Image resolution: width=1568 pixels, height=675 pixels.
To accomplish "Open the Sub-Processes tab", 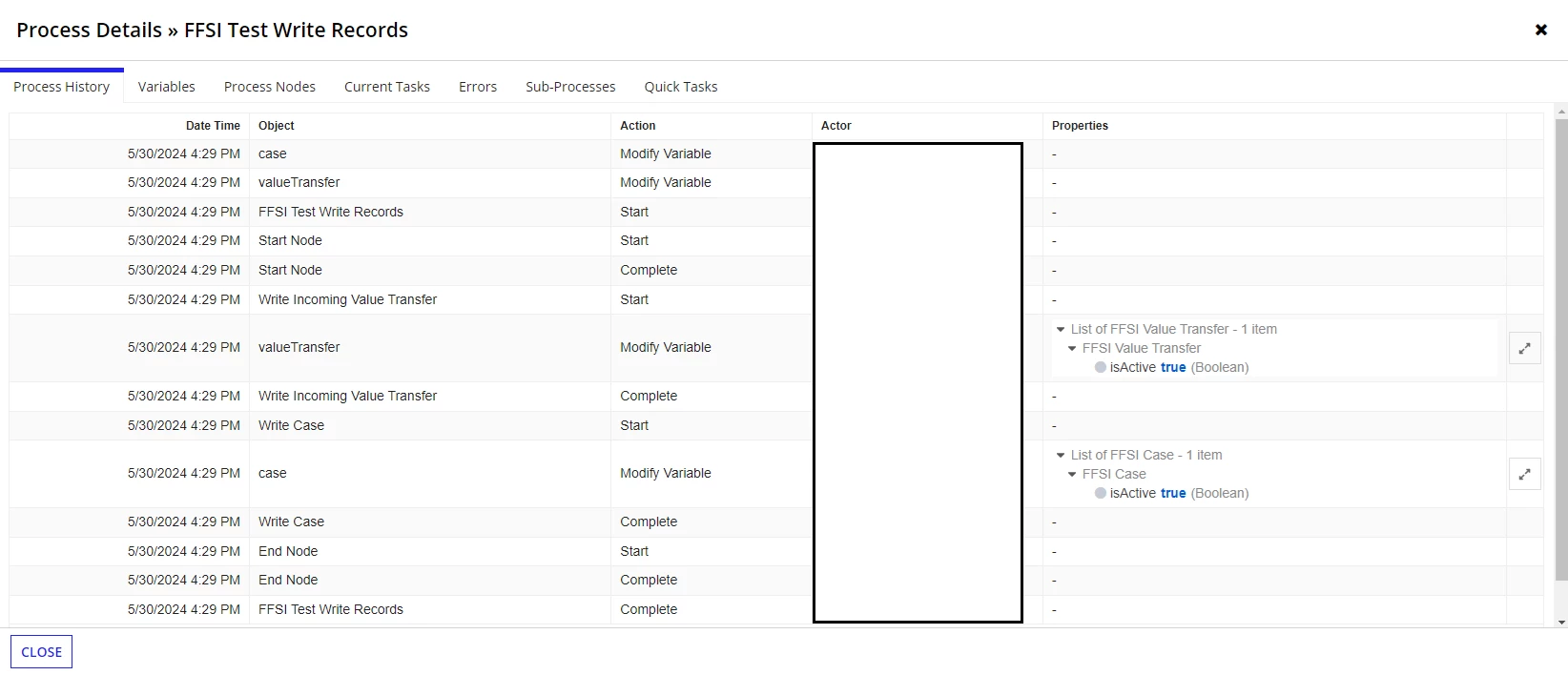I will click(570, 87).
